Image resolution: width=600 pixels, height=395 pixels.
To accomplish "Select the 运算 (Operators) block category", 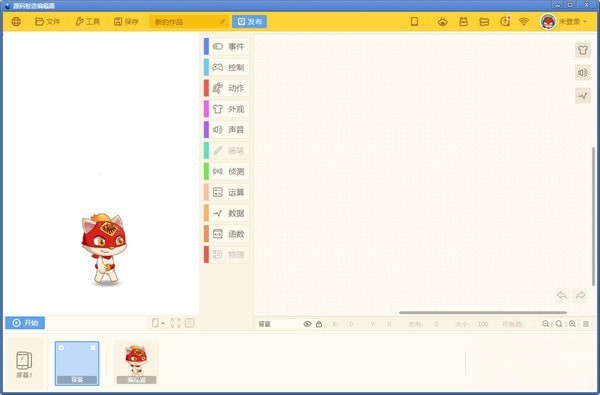I will tap(227, 192).
